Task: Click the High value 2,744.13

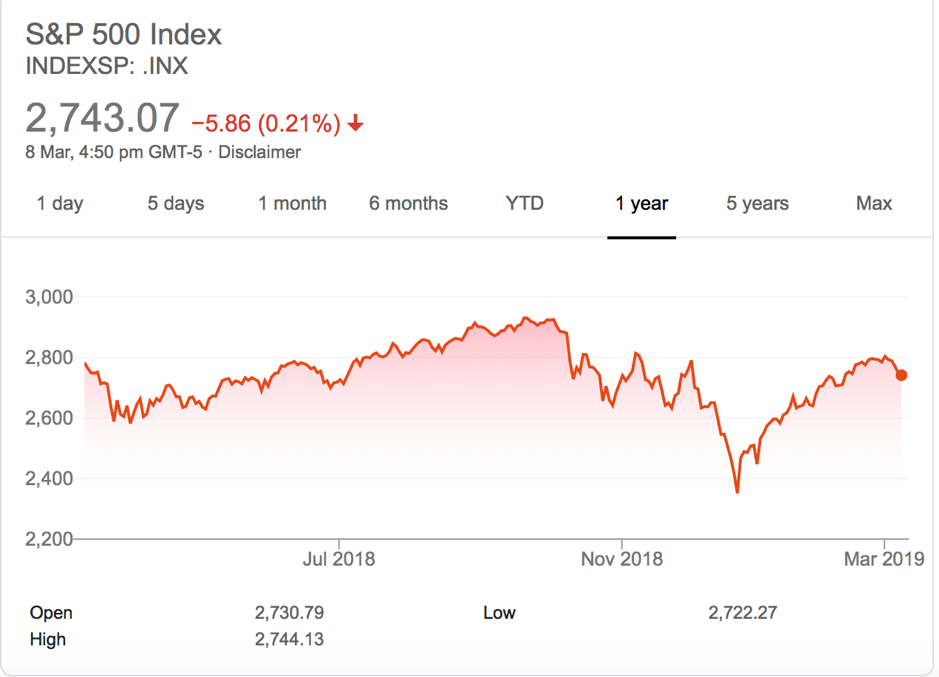Action: [289, 639]
